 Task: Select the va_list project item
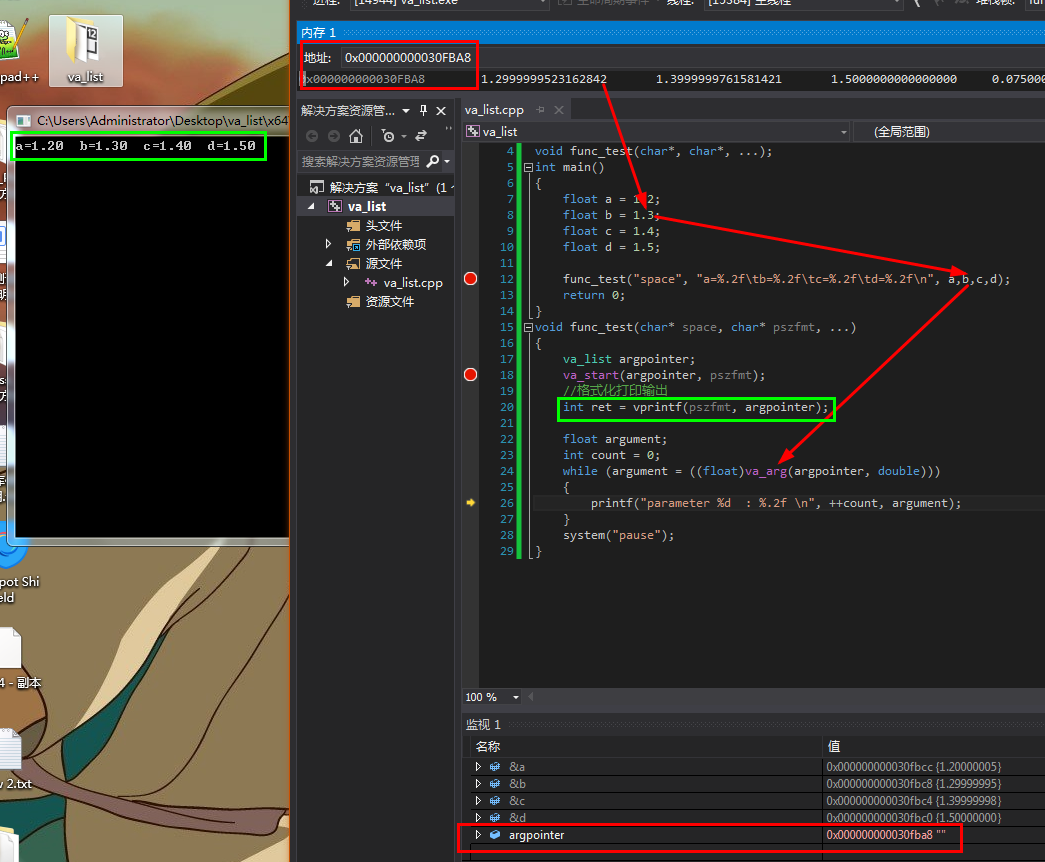[367, 207]
